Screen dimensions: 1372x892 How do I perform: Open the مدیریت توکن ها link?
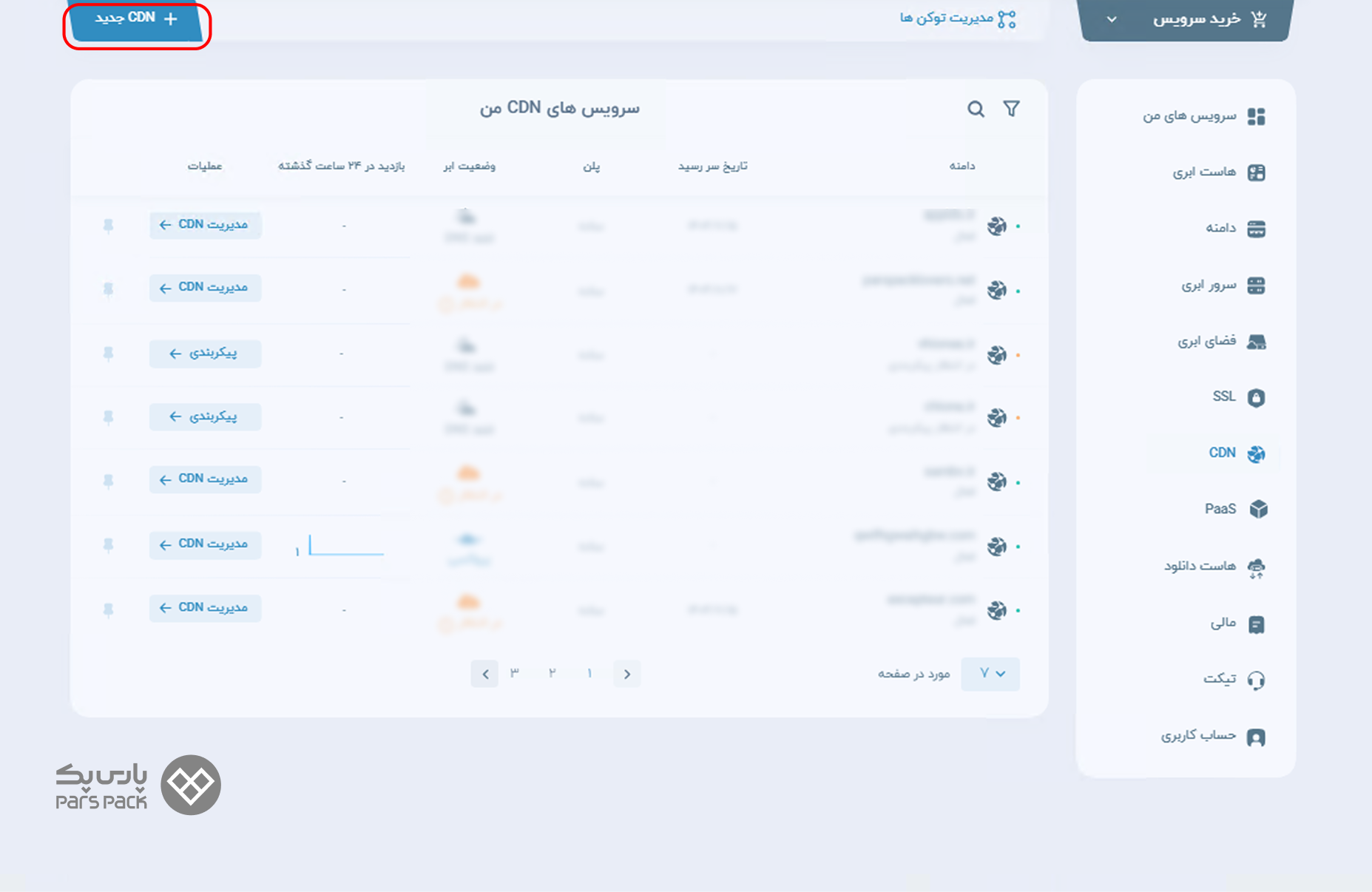tap(958, 18)
